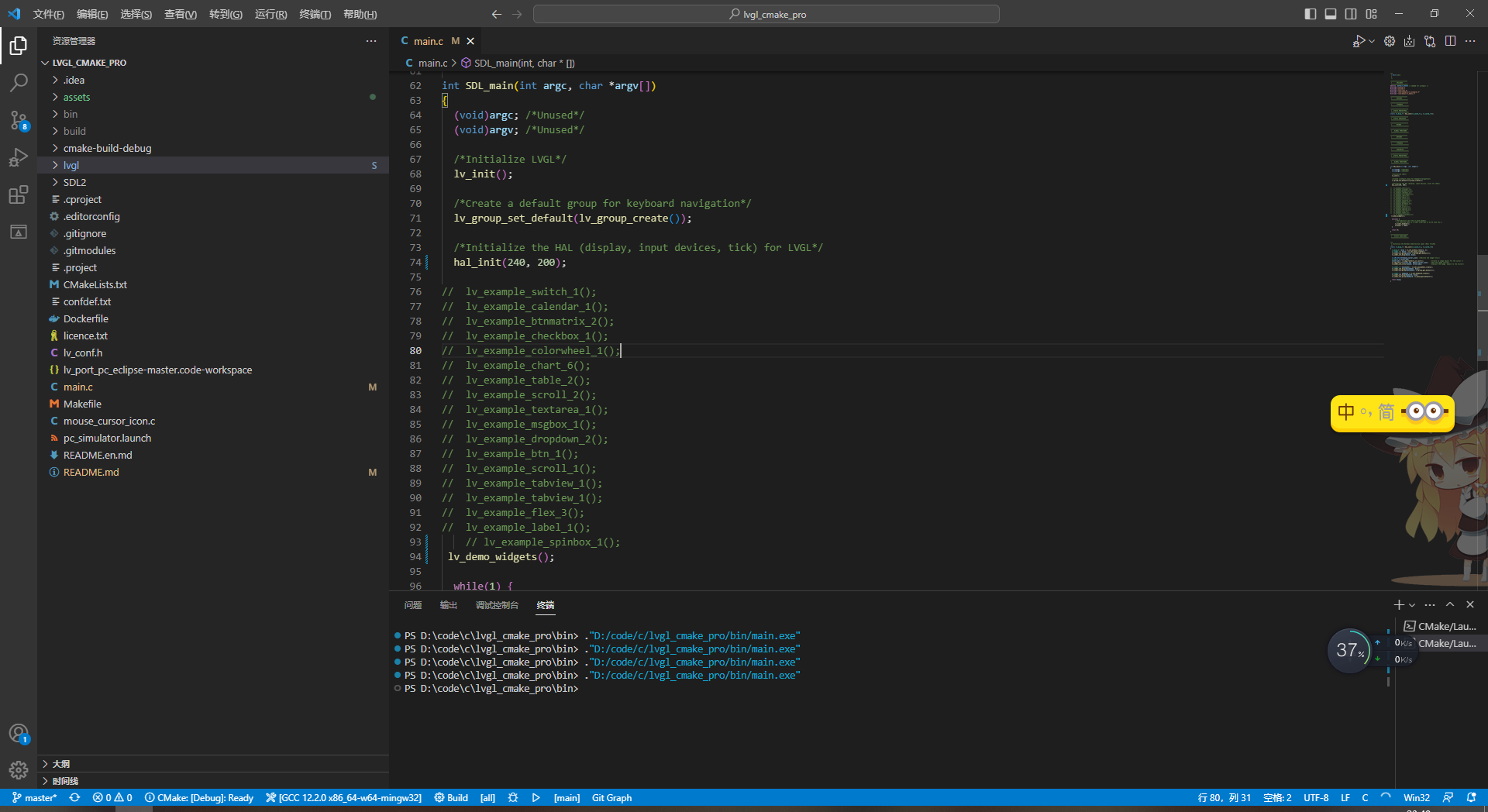Click the command center search box lvgl_cmake_pro
Screen dimensions: 1488x812
[766, 14]
